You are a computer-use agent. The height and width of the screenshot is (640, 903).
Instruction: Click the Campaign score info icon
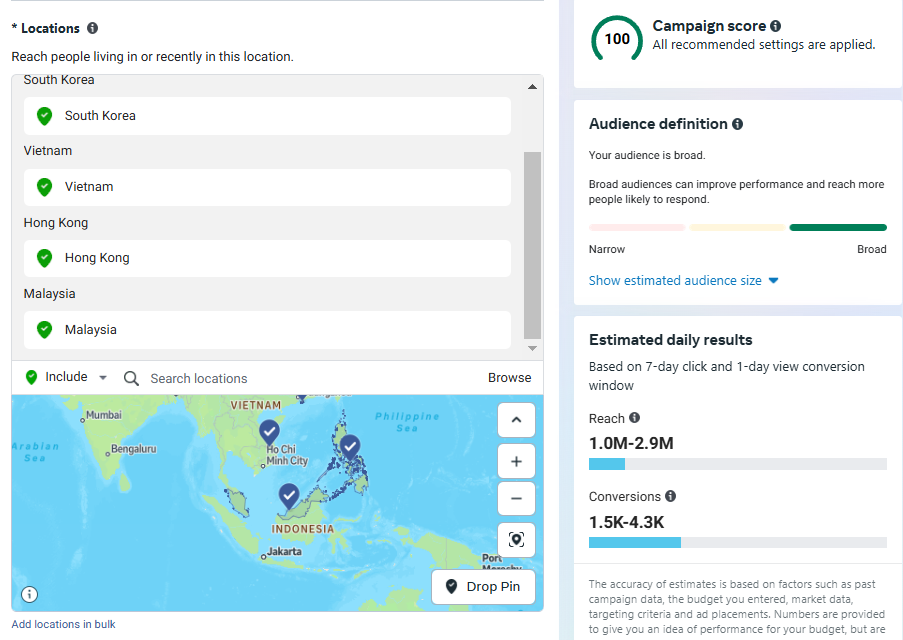click(x=776, y=27)
